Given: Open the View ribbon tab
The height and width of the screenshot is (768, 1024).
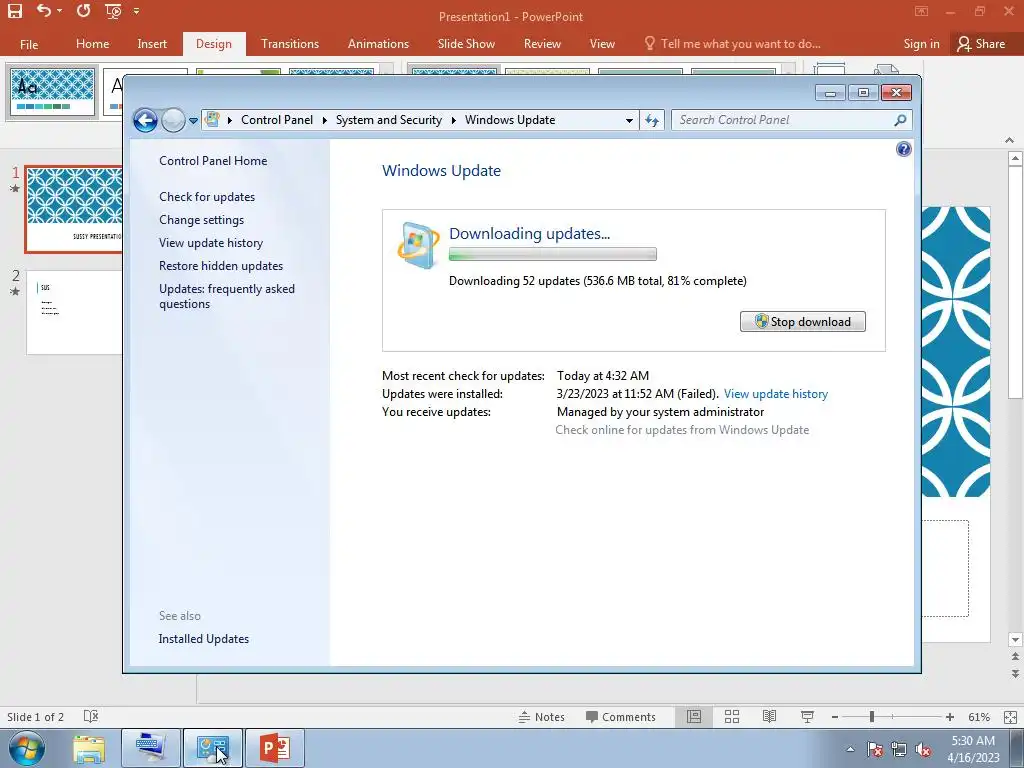Looking at the screenshot, I should click(602, 44).
